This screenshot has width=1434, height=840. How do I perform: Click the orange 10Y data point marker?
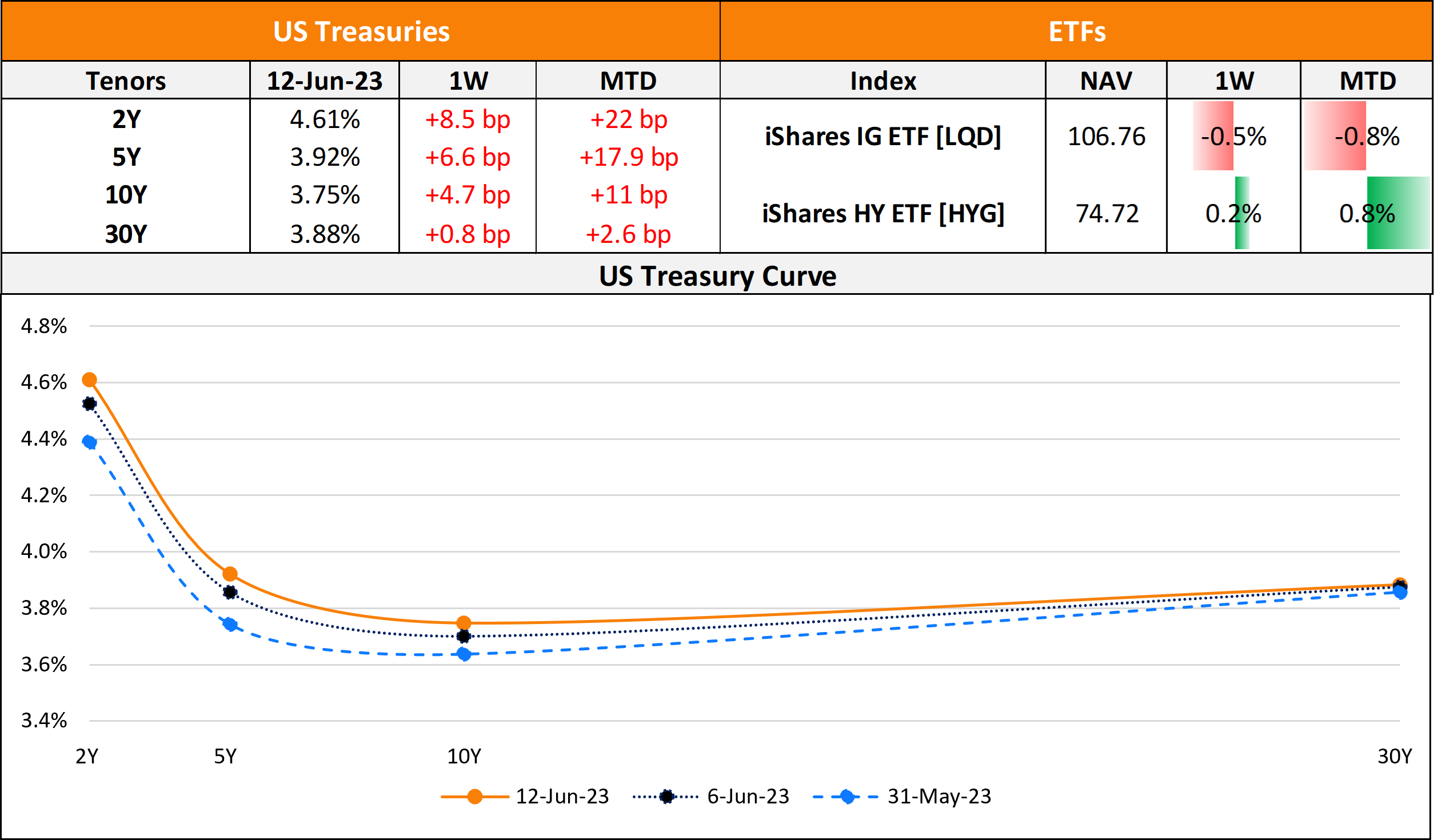[464, 623]
